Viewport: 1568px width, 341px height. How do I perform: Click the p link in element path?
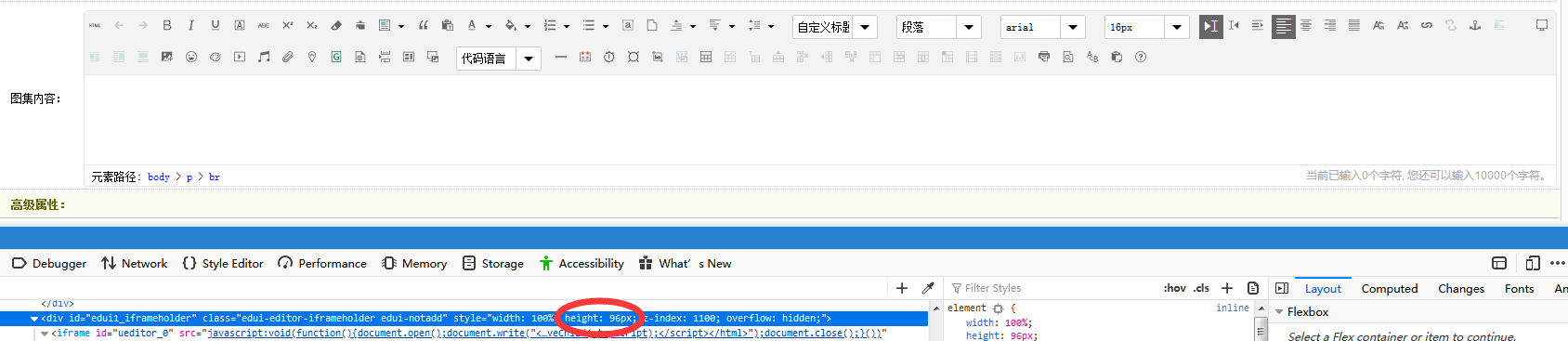point(189,177)
